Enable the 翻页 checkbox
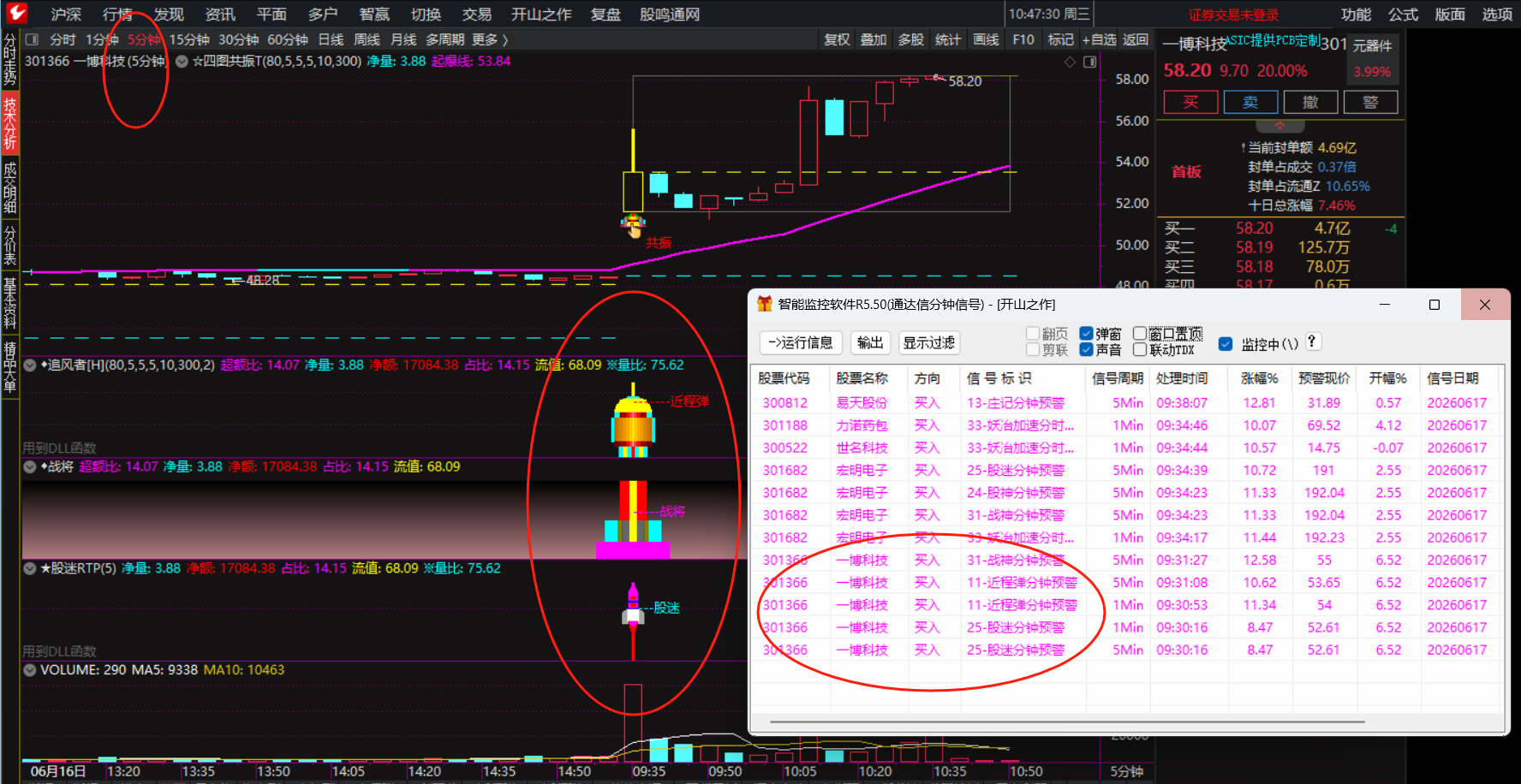1521x784 pixels. click(x=1033, y=334)
